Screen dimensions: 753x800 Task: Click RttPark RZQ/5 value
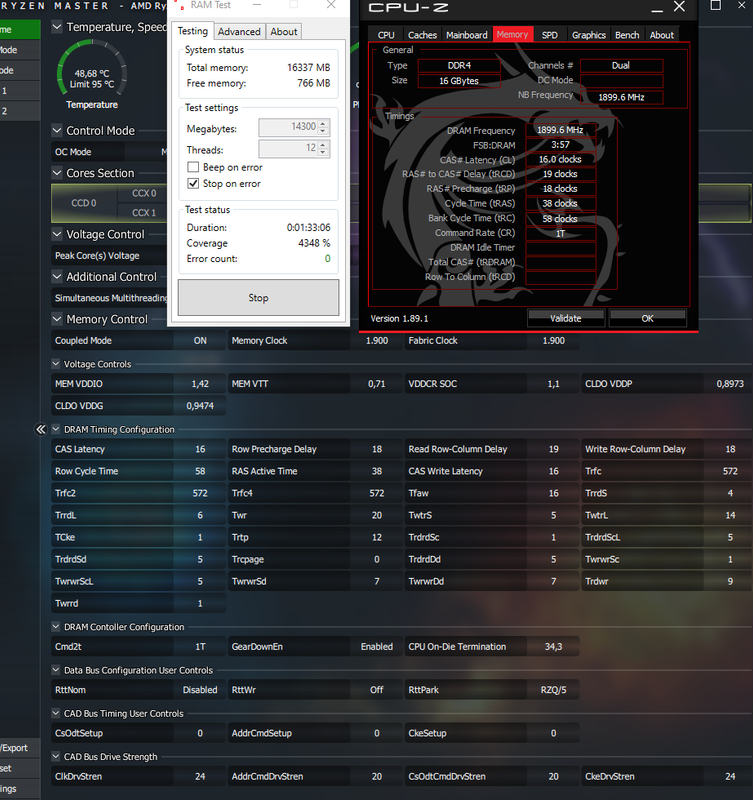pos(553,690)
